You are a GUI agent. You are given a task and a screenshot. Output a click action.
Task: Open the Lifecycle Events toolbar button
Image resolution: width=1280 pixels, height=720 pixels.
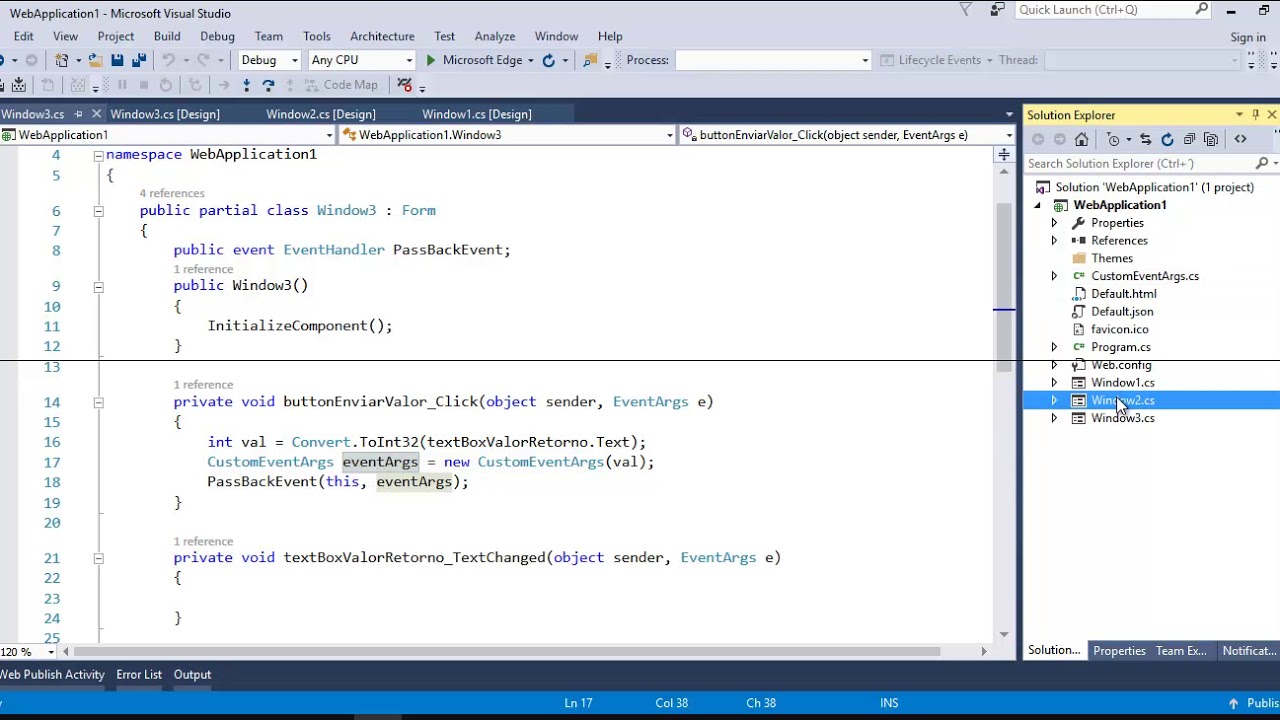coord(936,60)
